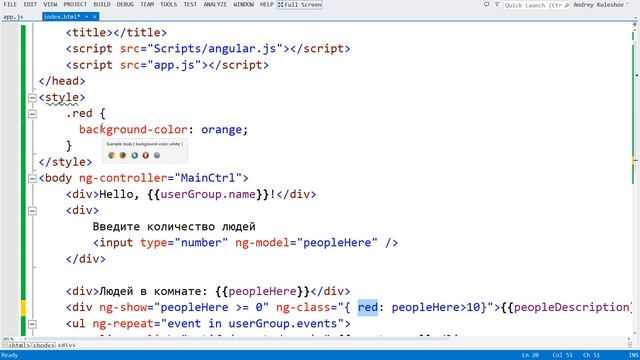This screenshot has width=640, height=360.
Task: Open the DEBUG menu
Action: coord(125,4)
